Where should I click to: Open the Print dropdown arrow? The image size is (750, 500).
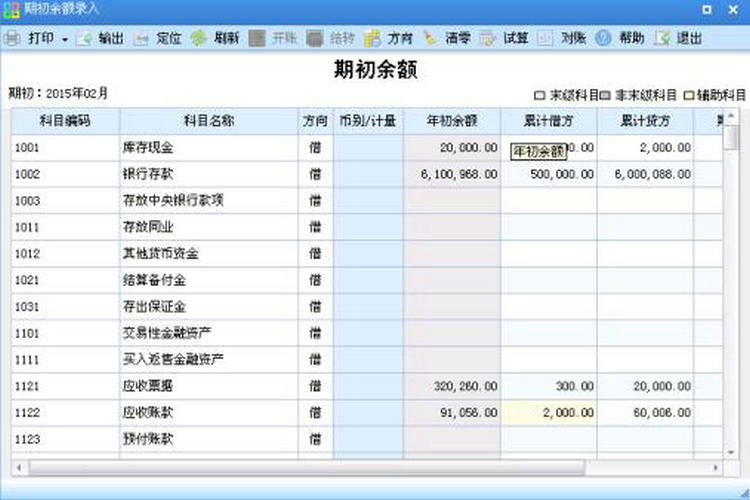tap(65, 39)
